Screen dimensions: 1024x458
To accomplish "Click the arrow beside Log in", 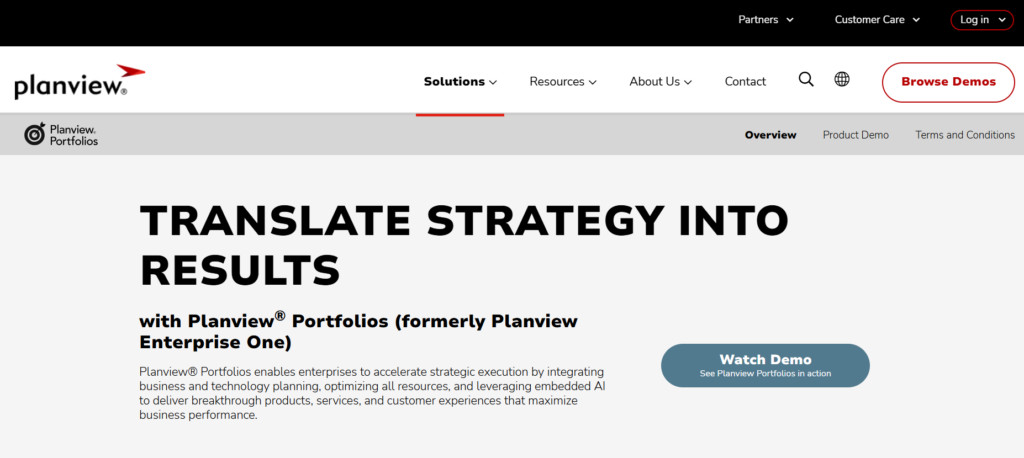I will click(x=1000, y=20).
